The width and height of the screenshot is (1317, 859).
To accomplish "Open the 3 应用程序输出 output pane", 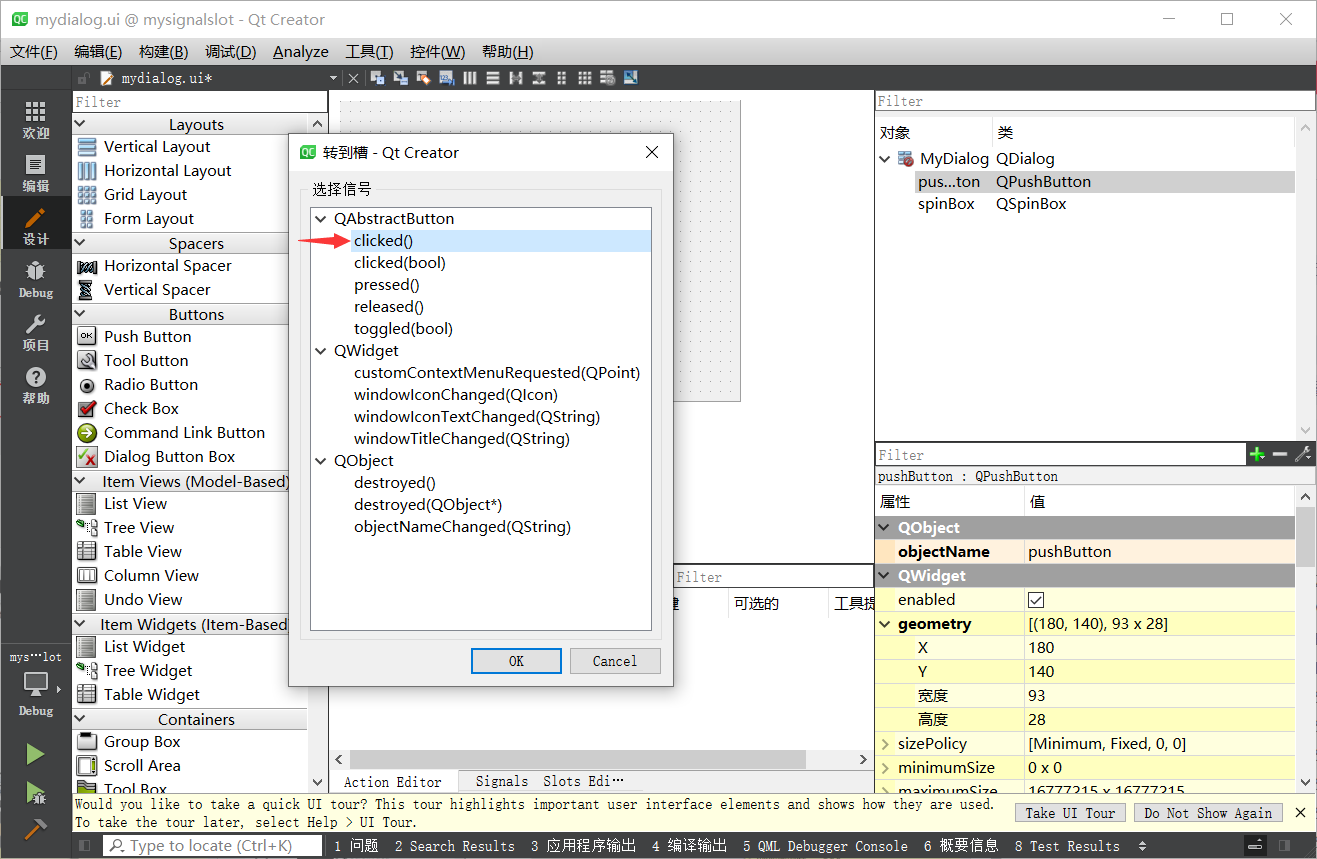I will (x=583, y=846).
